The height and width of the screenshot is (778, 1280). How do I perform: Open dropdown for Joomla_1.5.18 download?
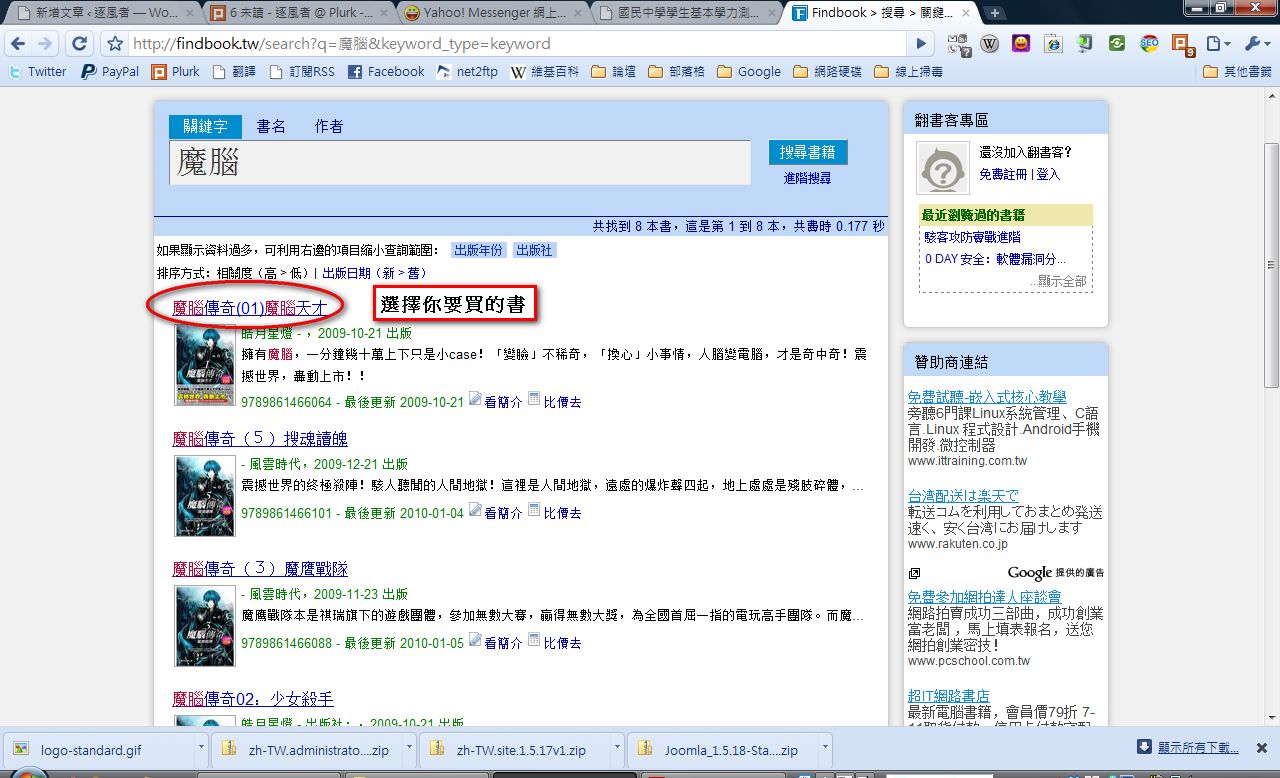coord(825,748)
